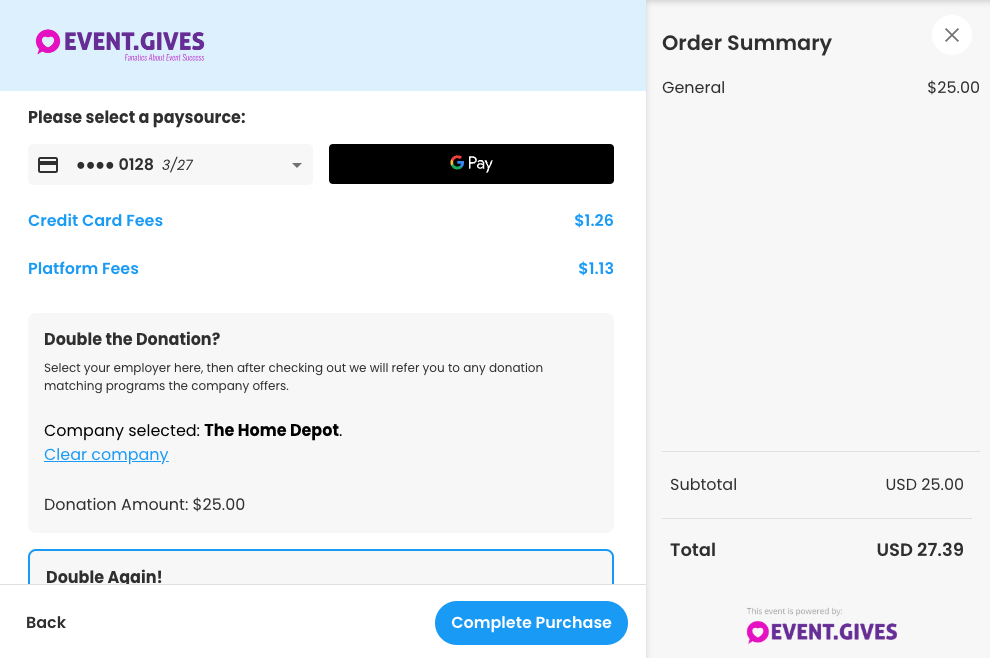
Task: Open the Platform Fees details
Action: (83, 268)
